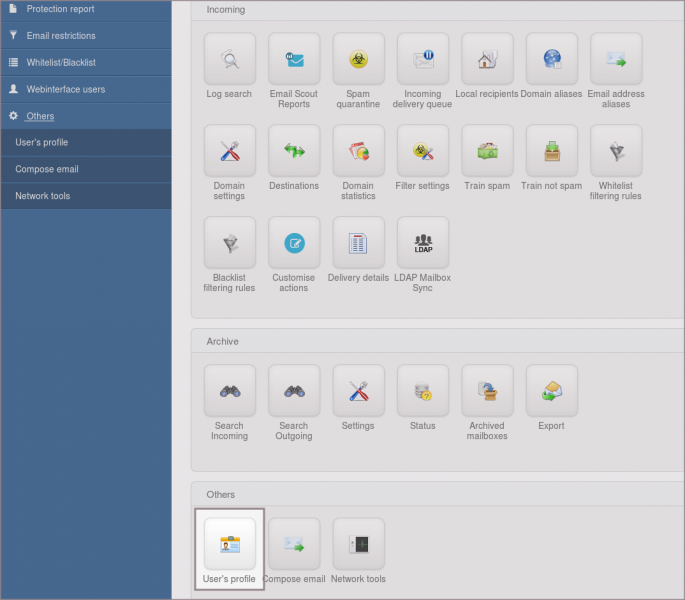Screen dimensions: 685x600
Task: Click the Train spam icon
Action: (x=487, y=151)
